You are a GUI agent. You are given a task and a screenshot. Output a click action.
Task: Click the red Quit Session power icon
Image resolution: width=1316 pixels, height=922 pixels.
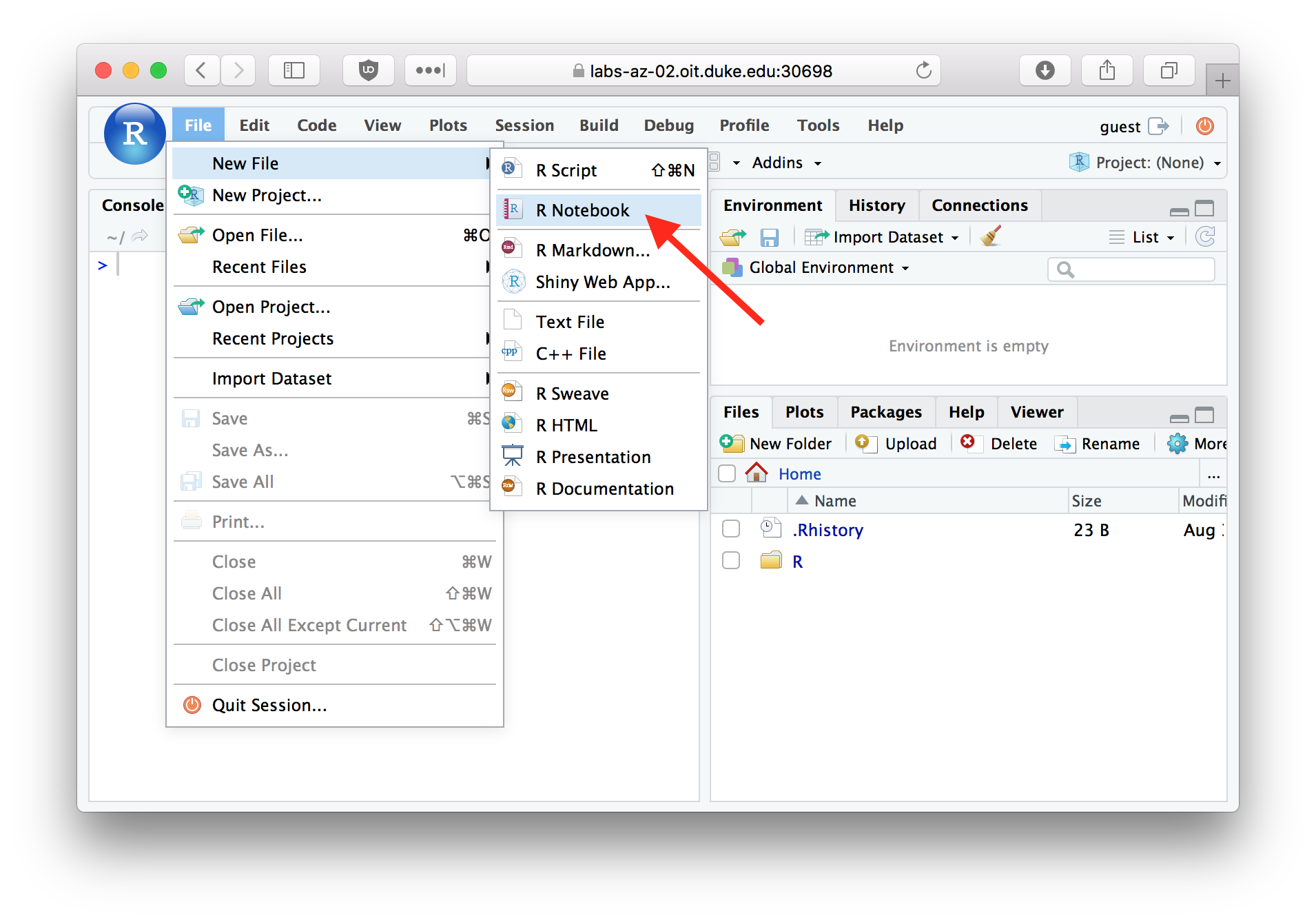click(1204, 126)
